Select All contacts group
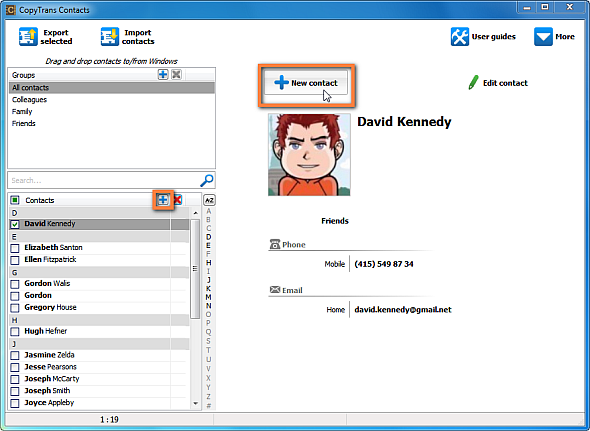This screenshot has height=431, width=590. tap(112, 88)
